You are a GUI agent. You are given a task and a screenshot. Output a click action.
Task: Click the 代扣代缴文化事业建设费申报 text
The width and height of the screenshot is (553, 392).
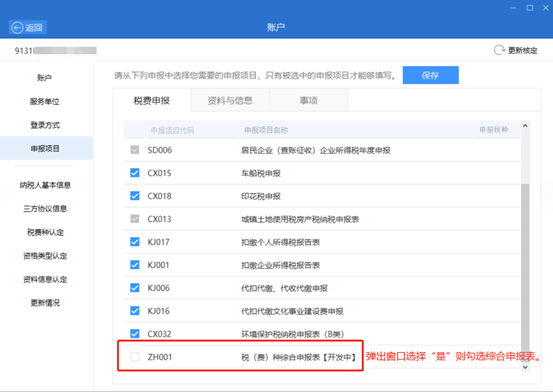[x=292, y=311]
